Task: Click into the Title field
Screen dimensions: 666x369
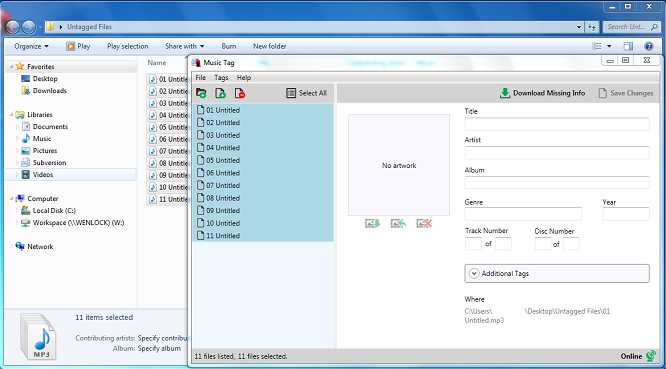Action: click(557, 124)
